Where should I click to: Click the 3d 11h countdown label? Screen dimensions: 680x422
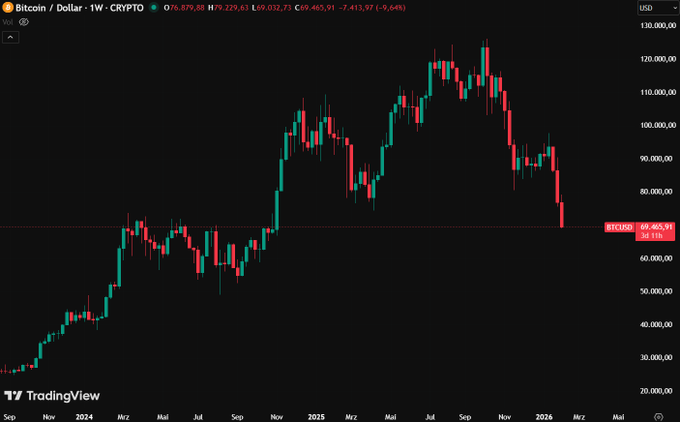click(x=652, y=236)
